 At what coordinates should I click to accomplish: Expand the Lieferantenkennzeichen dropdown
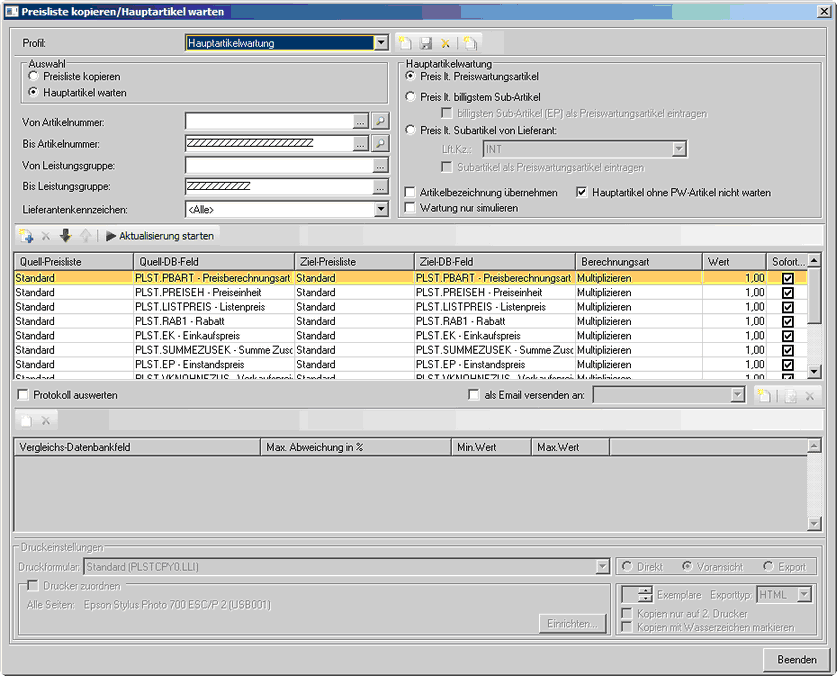(380, 209)
